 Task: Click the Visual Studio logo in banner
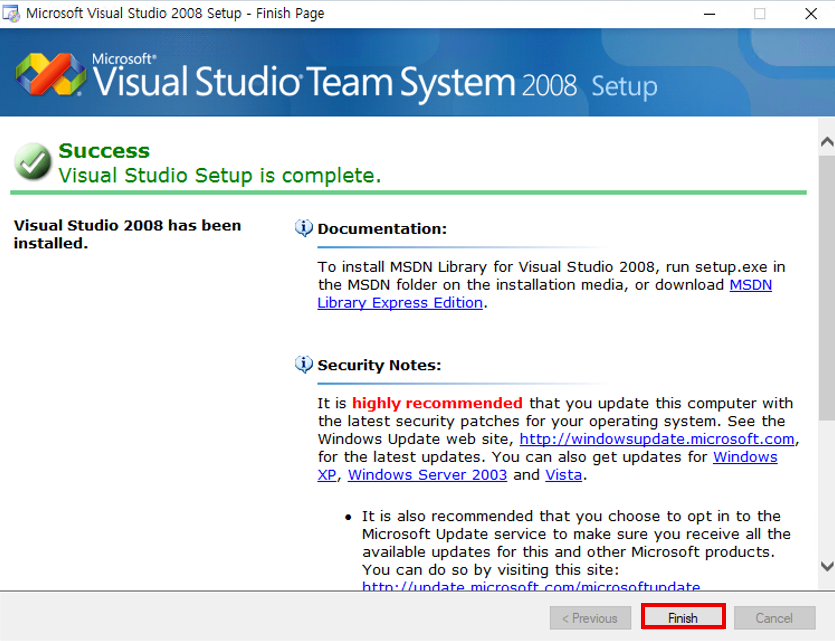point(50,73)
